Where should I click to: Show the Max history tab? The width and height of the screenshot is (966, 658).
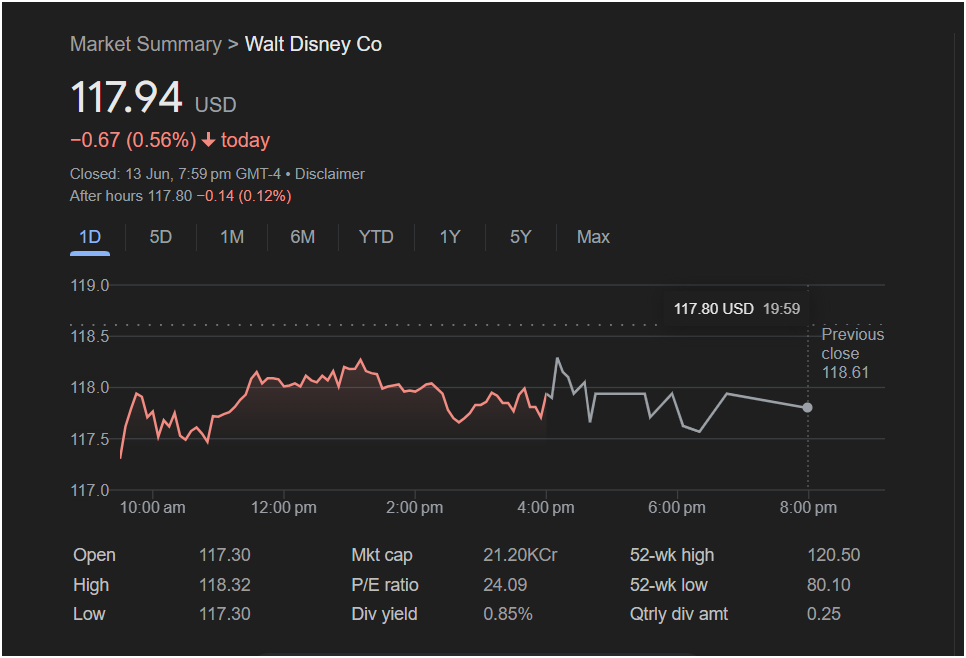pyautogui.click(x=593, y=237)
